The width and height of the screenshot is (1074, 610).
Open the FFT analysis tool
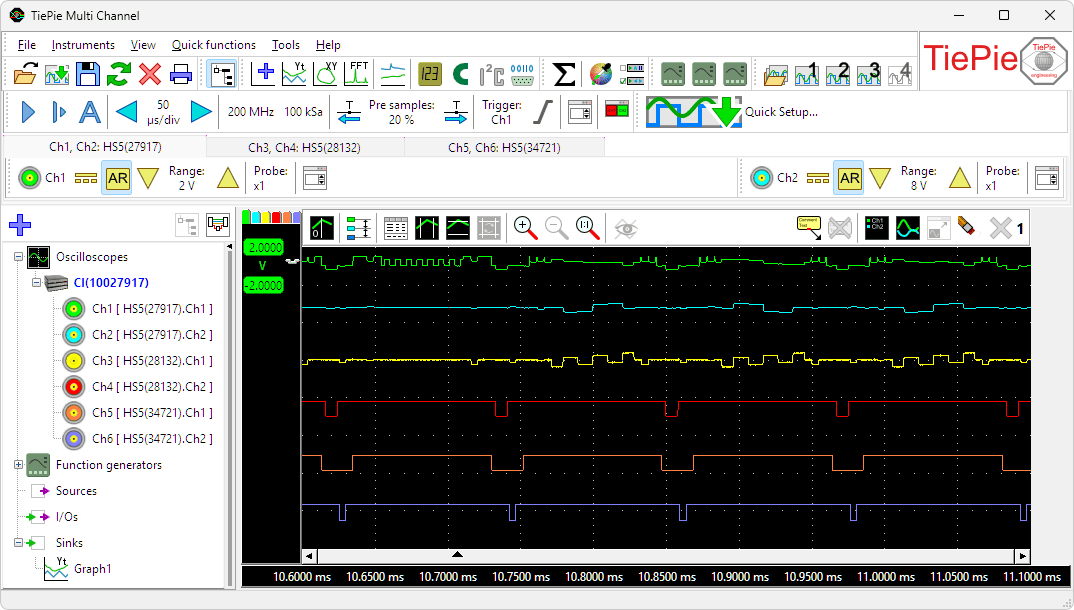[358, 73]
